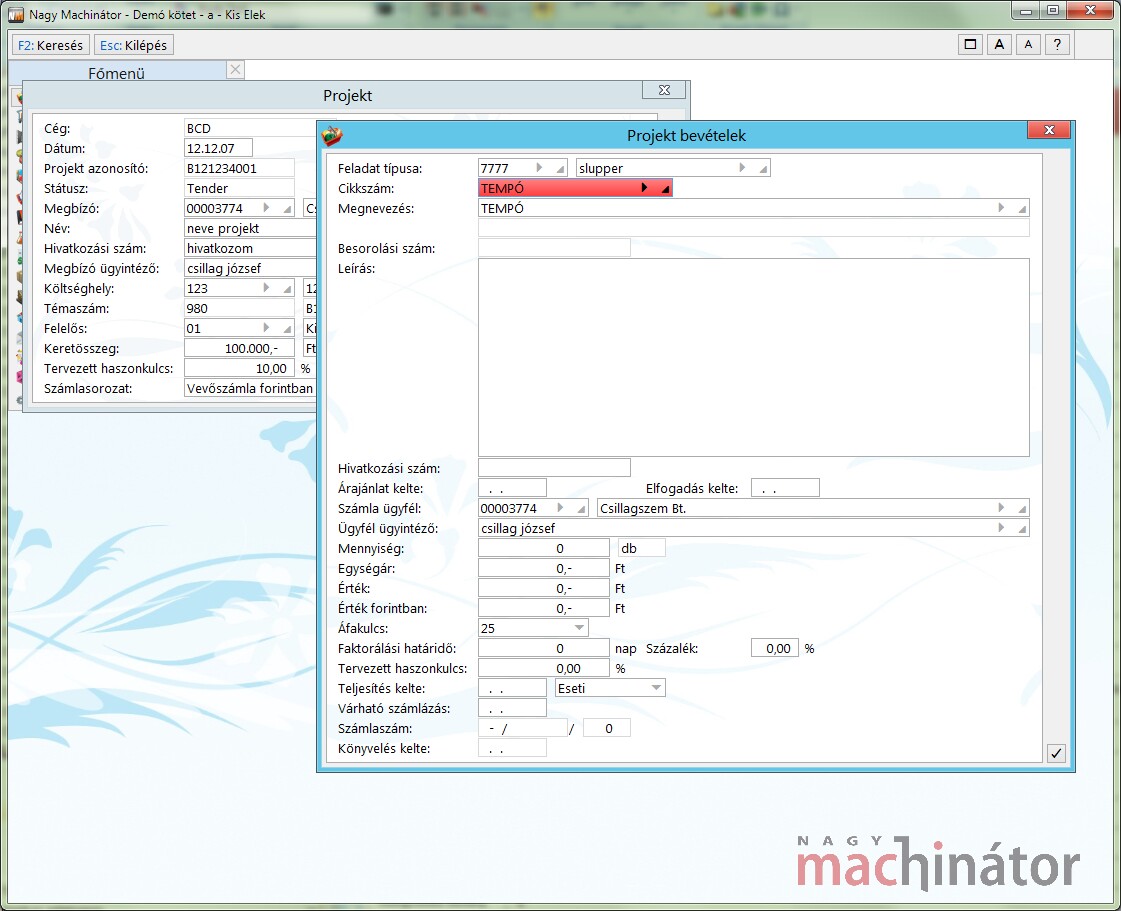Image resolution: width=1121 pixels, height=911 pixels.
Task: Open Számla ügyfél 00003774 lookup arrow
Action: coord(560,508)
